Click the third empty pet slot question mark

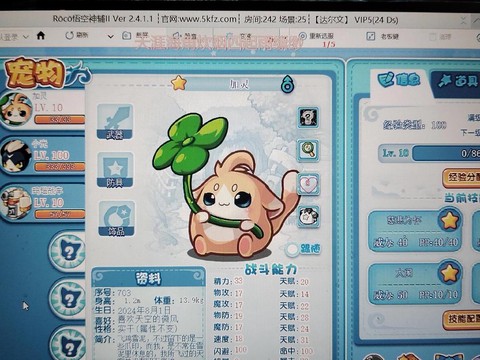click(68, 345)
